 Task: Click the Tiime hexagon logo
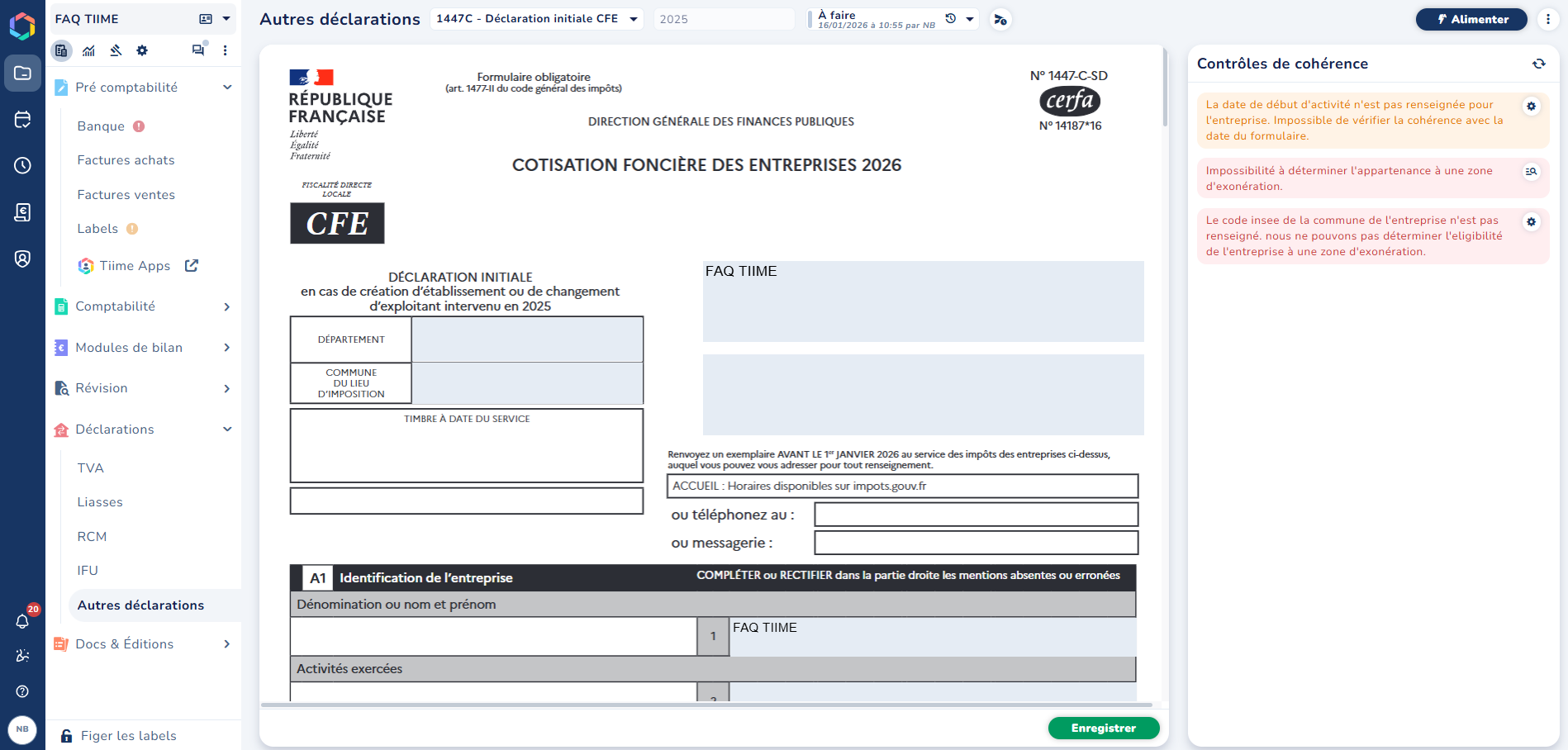22,26
